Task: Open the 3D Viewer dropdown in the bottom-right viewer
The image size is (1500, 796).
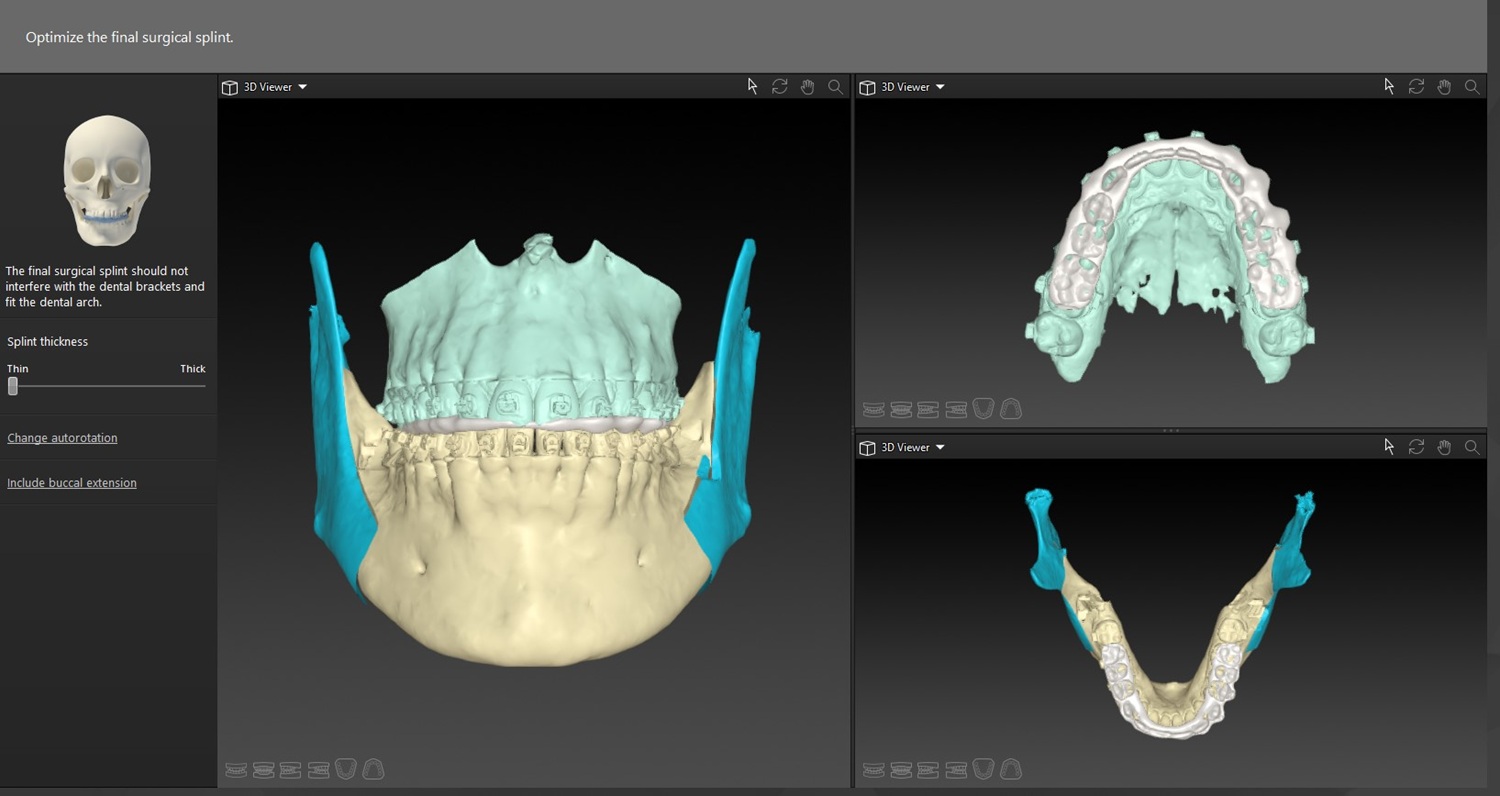Action: [939, 447]
